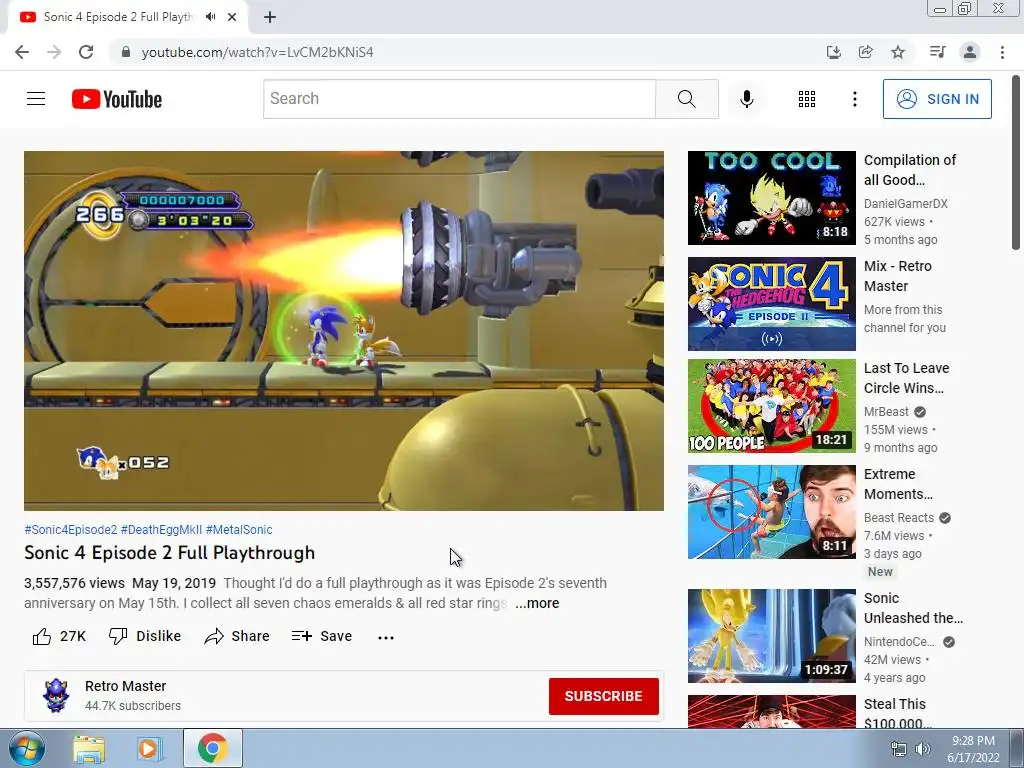1024x768 pixels.
Task: Open #DeathEggMkII hashtag link
Action: point(161,530)
